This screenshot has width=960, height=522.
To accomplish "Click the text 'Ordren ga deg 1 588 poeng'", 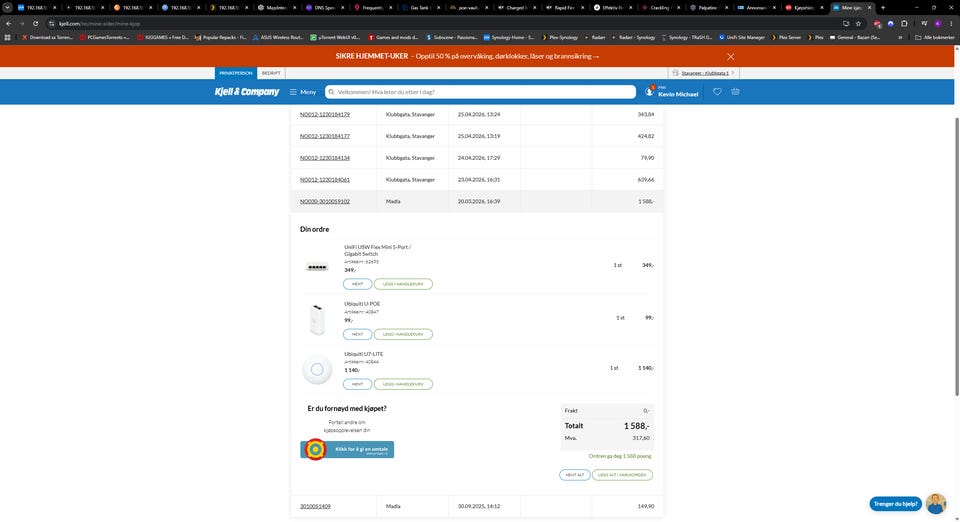I will [x=620, y=456].
